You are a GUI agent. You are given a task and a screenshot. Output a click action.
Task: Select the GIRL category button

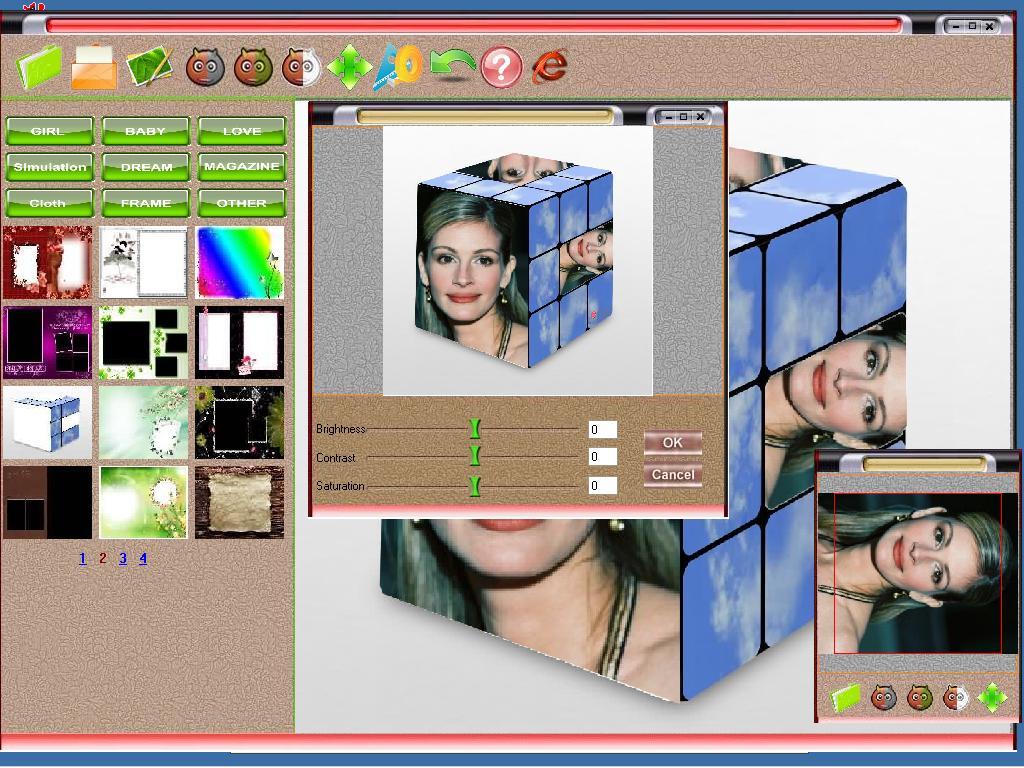point(49,131)
